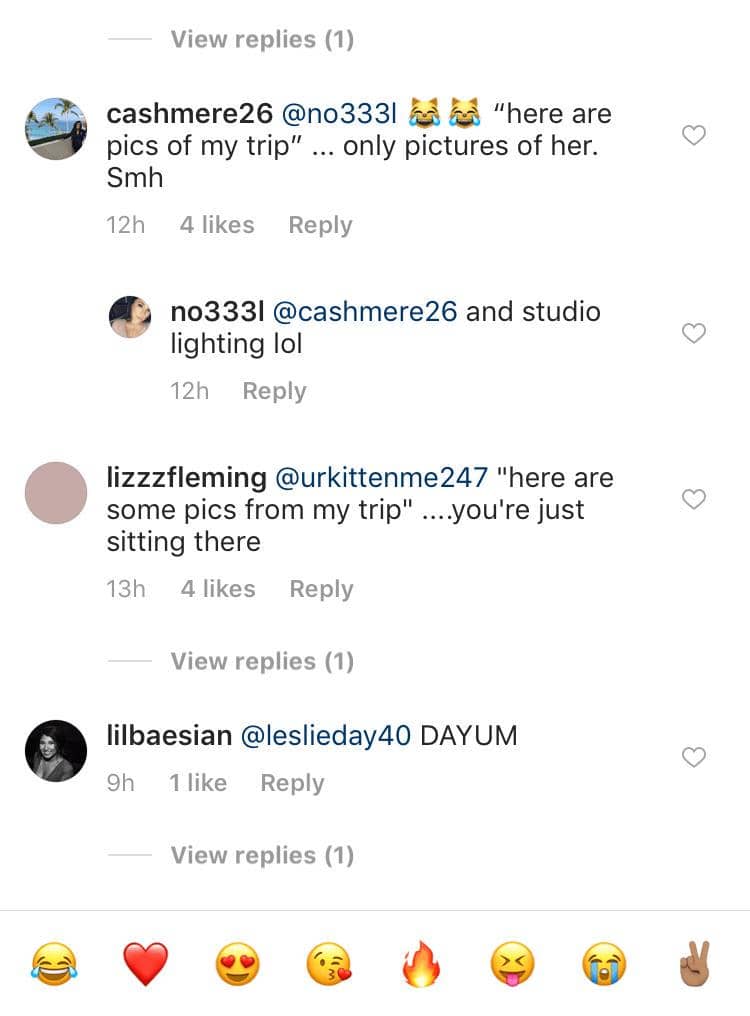Like the lizzzfleming comment with heart
The width and height of the screenshot is (750, 1016).
click(694, 499)
